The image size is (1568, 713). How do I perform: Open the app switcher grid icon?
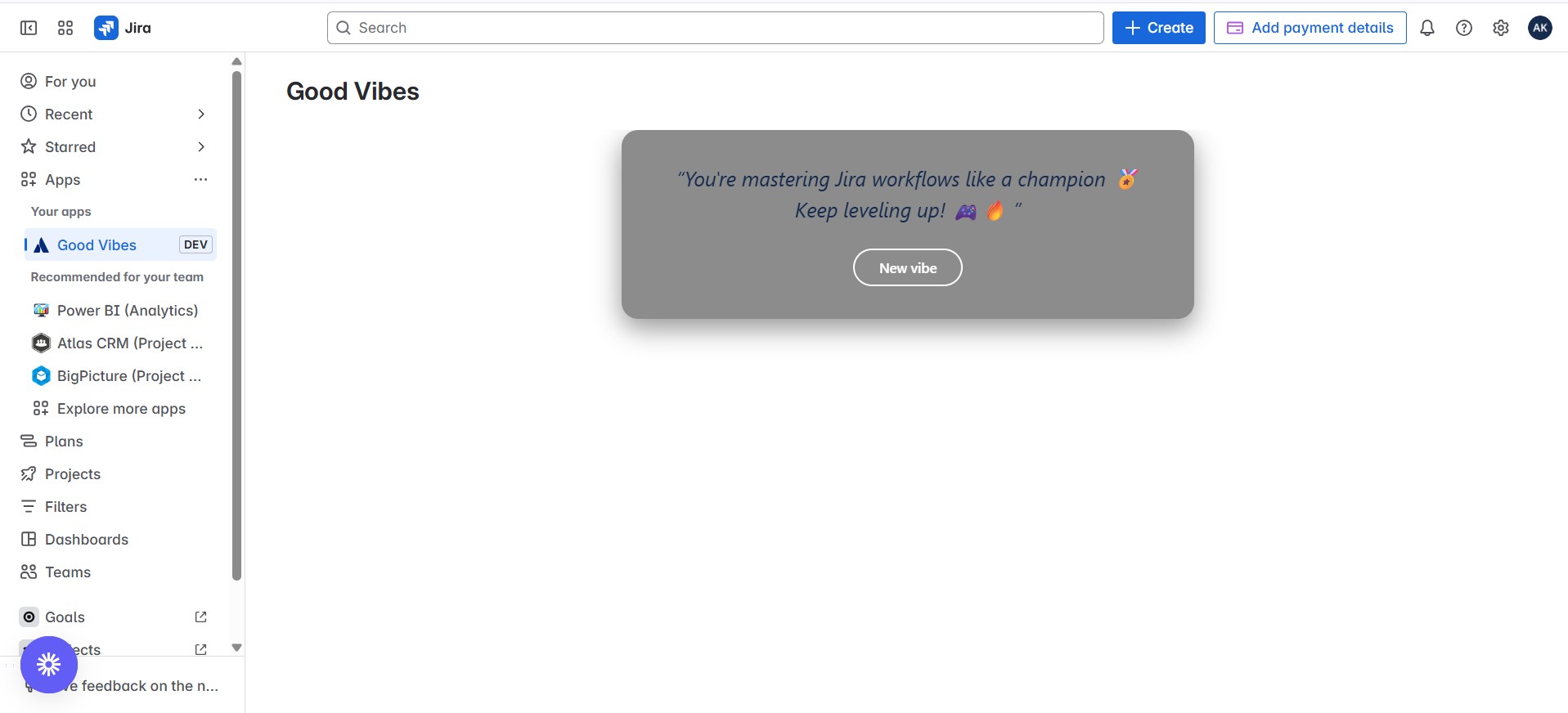(65, 28)
